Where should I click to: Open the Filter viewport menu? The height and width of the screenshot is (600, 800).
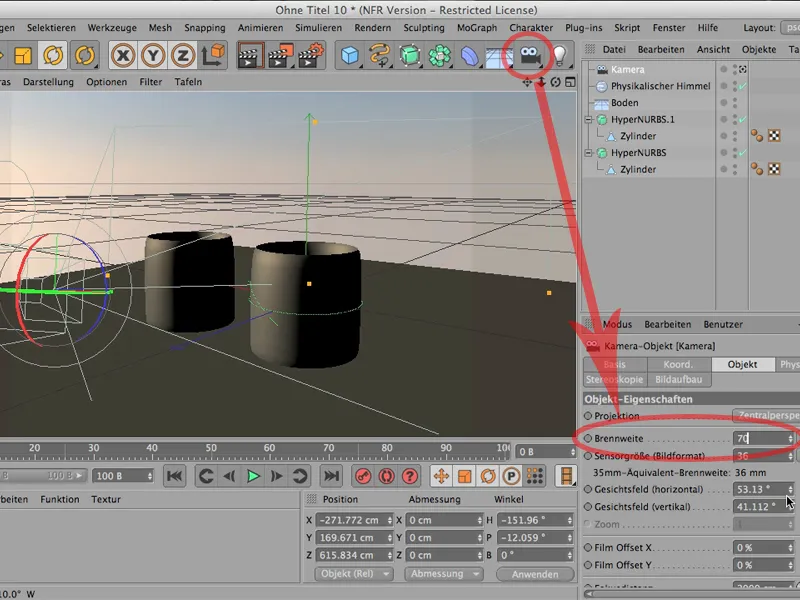coord(151,82)
